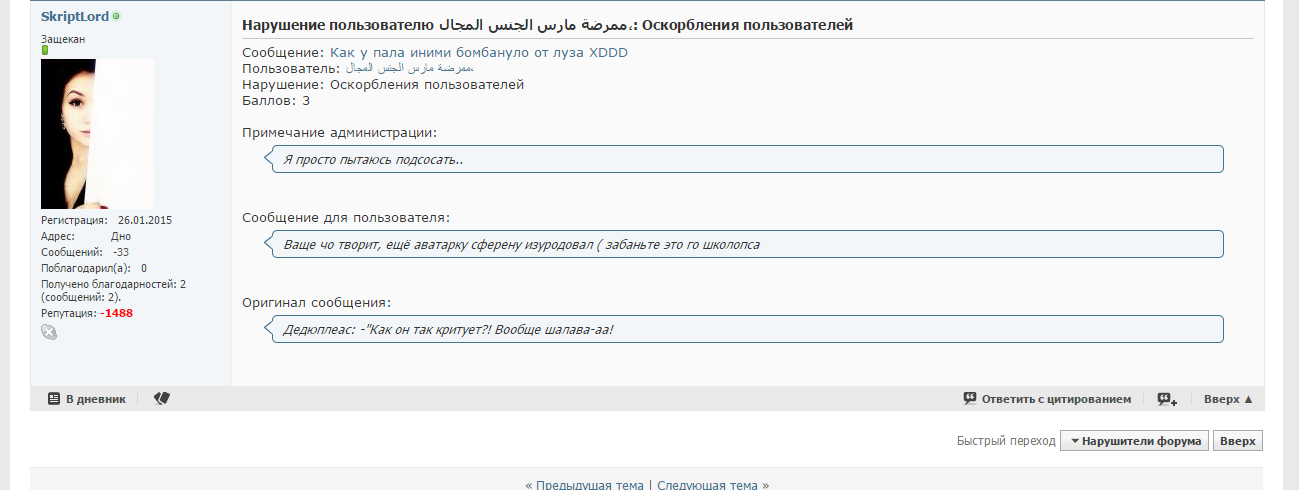Click the green reputation bar under Защекан
This screenshot has height=490, width=1299.
click(x=45, y=50)
